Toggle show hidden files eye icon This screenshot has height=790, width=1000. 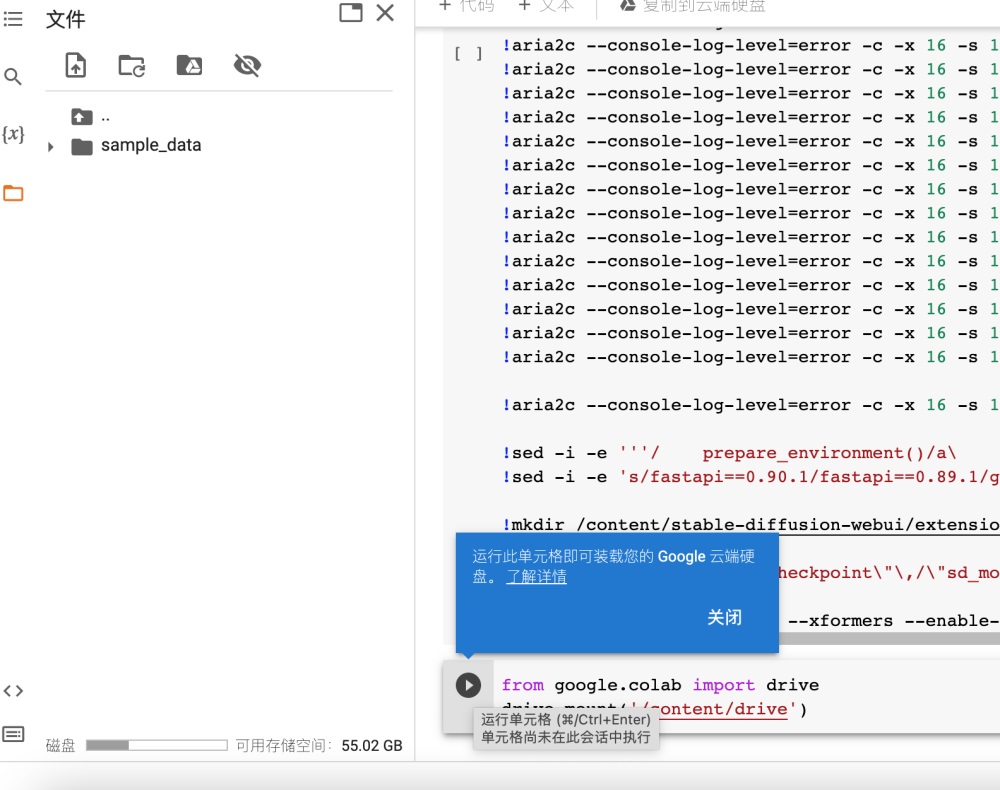point(247,66)
